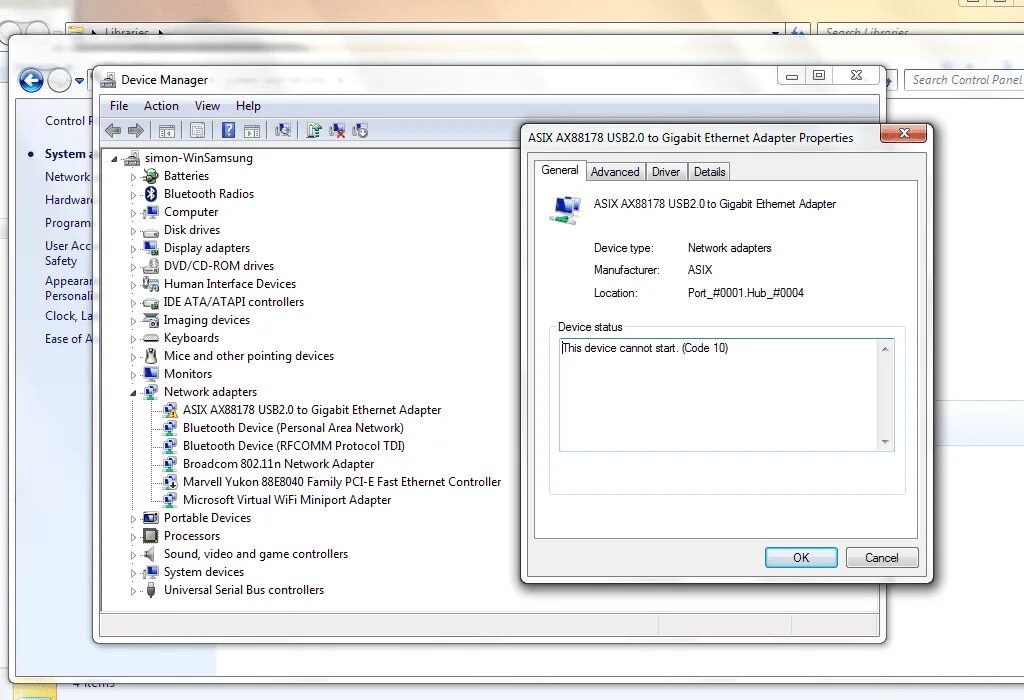Select Bluetooth Device (RFCOMM Protocol TDI)
1024x700 pixels.
click(x=294, y=446)
